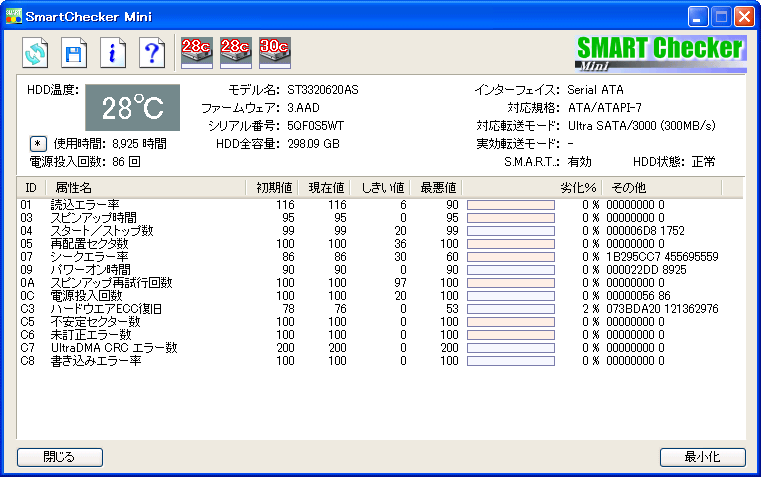Click the その他 column header
761x477 pixels.
pyautogui.click(x=662, y=187)
